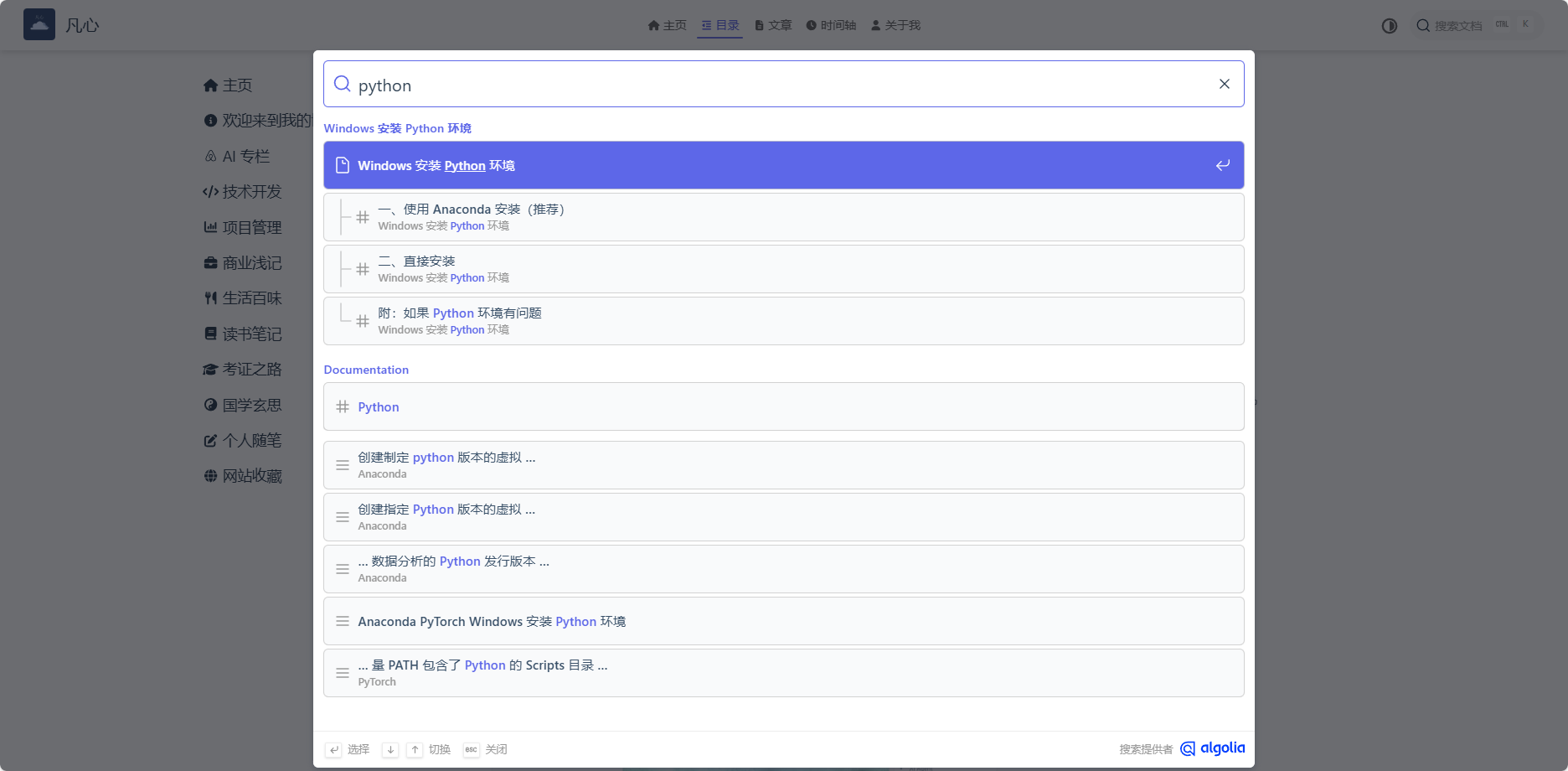1568x771 pixels.
Task: Open result 附：如果 Python 环境有问题
Action: [784, 321]
